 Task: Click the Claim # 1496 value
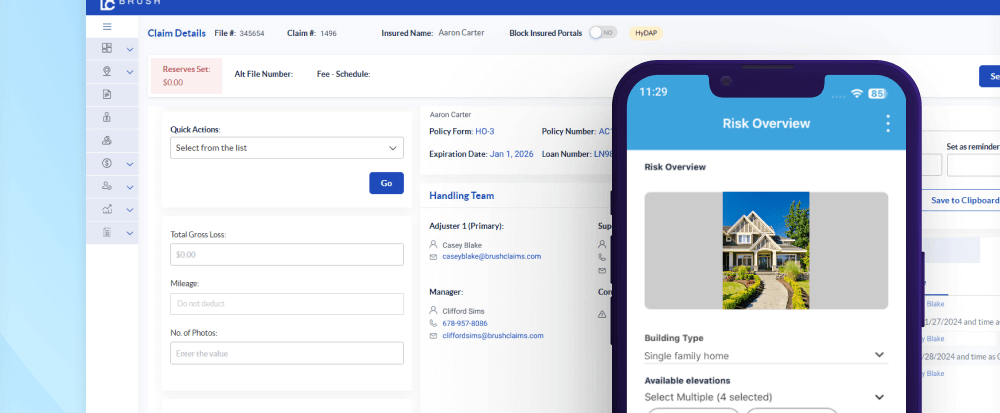click(328, 33)
